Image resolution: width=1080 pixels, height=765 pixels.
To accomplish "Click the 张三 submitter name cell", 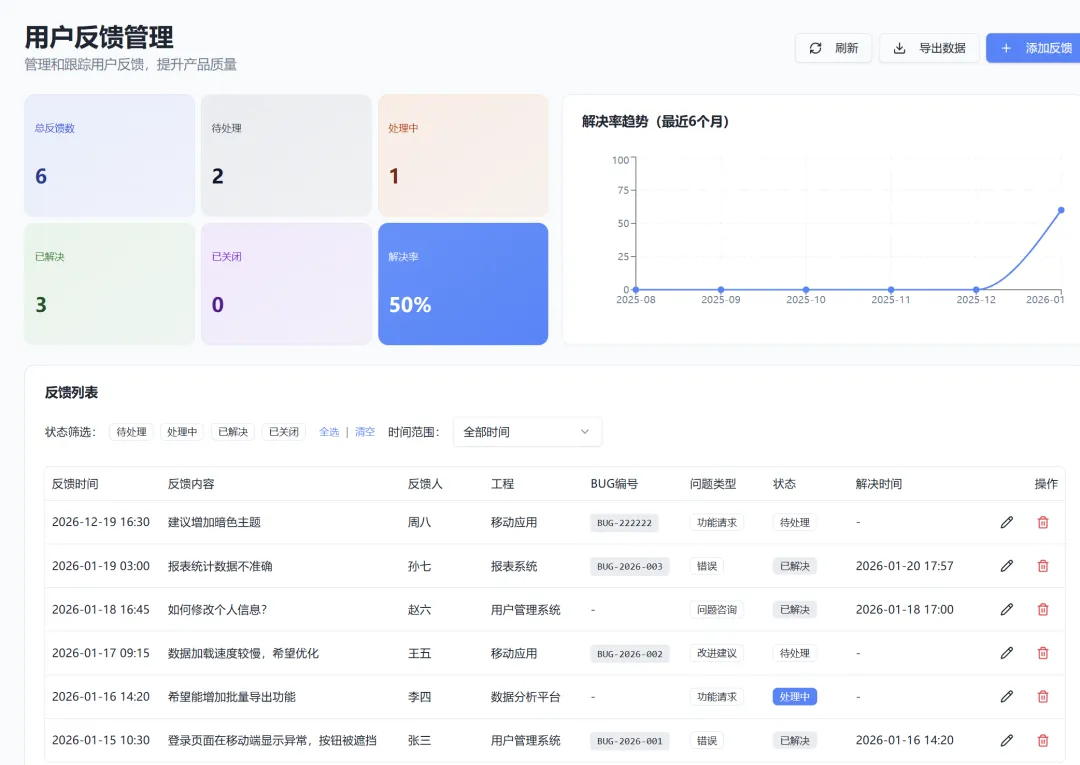I will point(419,740).
